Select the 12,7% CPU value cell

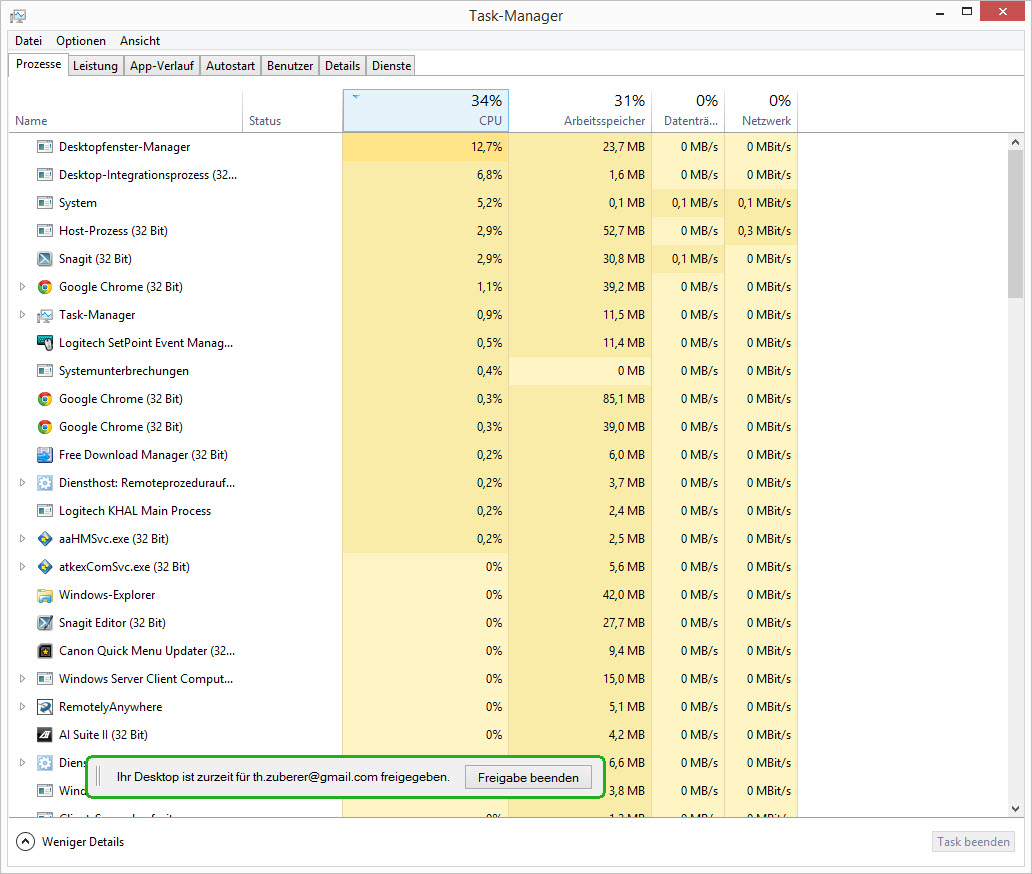426,147
